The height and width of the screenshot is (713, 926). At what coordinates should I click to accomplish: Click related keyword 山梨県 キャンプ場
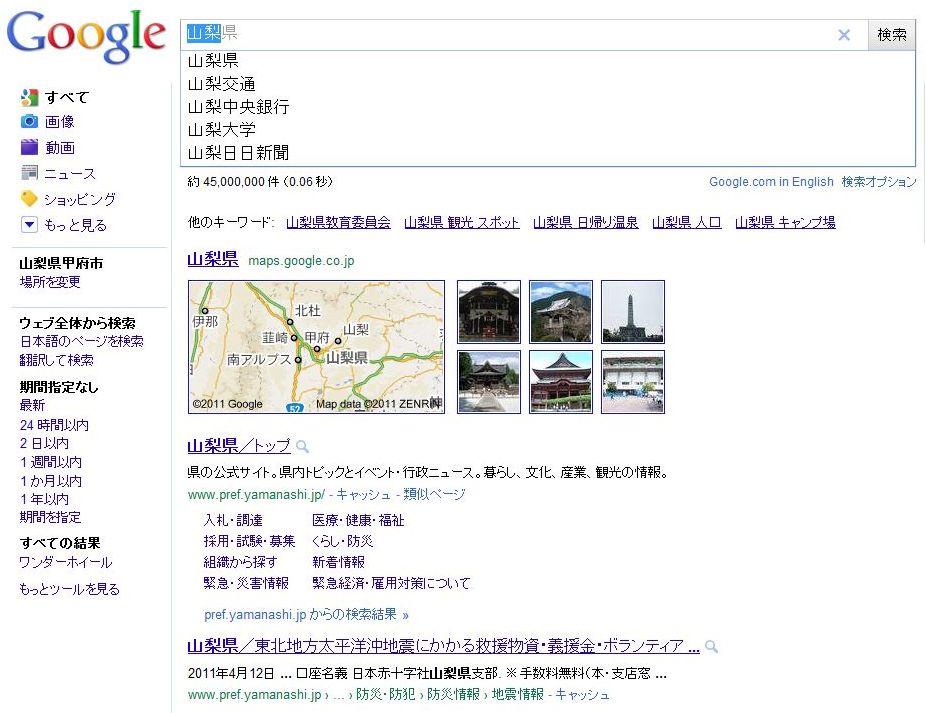(785, 223)
